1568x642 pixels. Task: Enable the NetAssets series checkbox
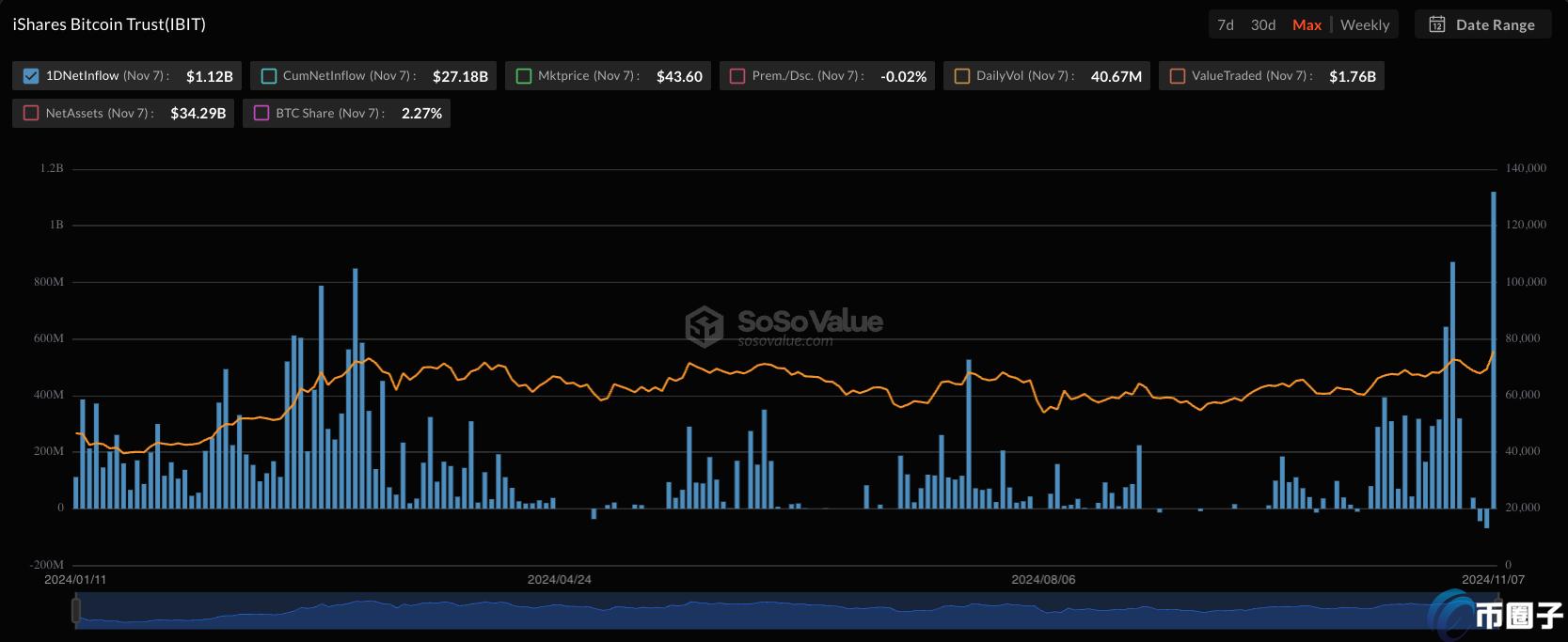click(31, 113)
